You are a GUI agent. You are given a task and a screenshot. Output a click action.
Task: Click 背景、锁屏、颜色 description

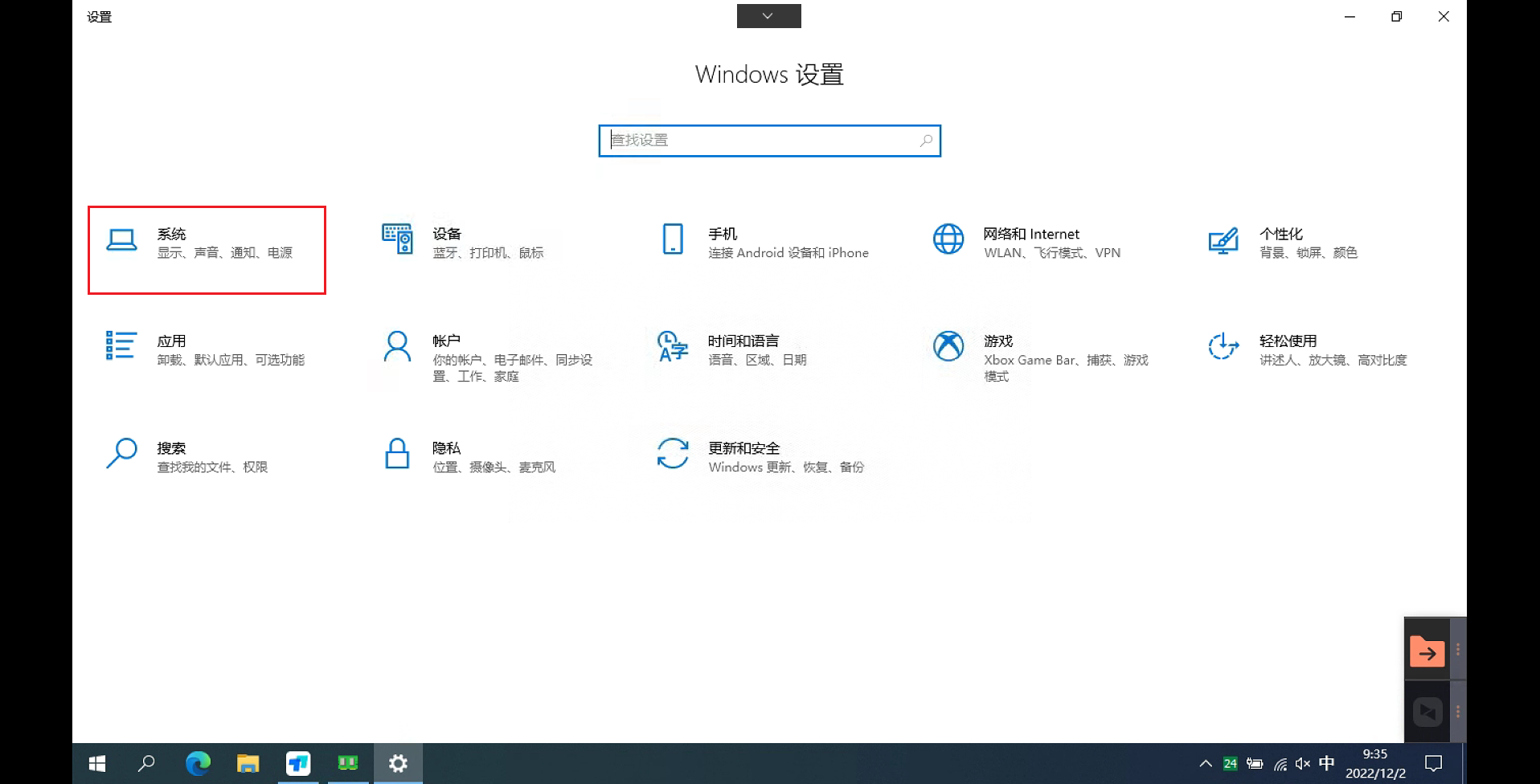pos(1308,253)
